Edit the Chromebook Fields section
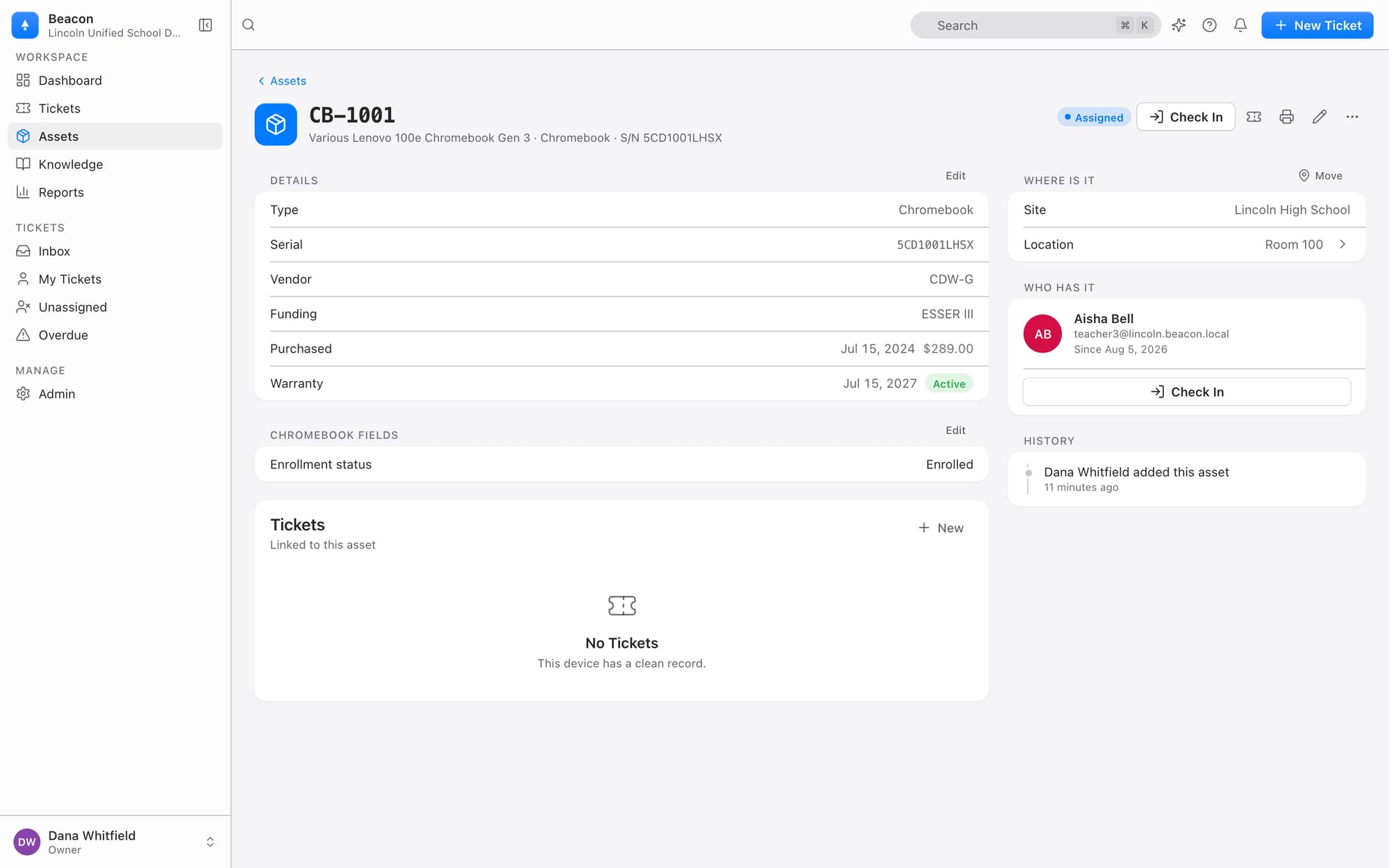 click(956, 431)
